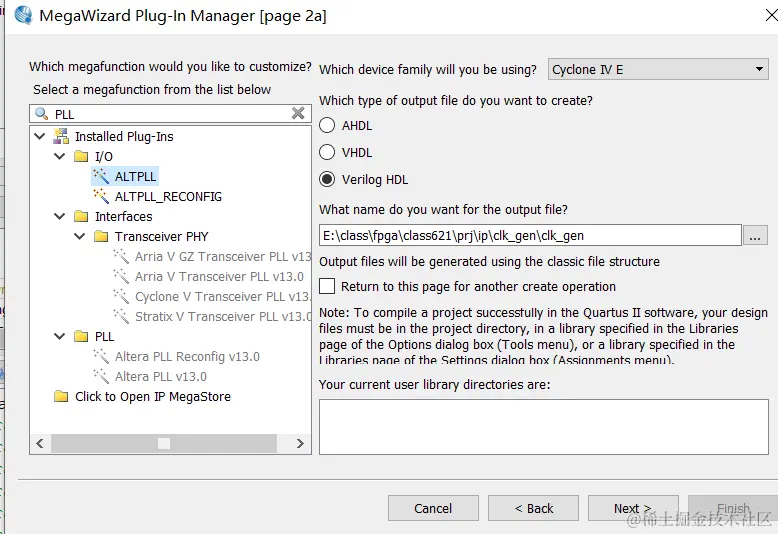Click the I/O label in tree

(x=104, y=157)
